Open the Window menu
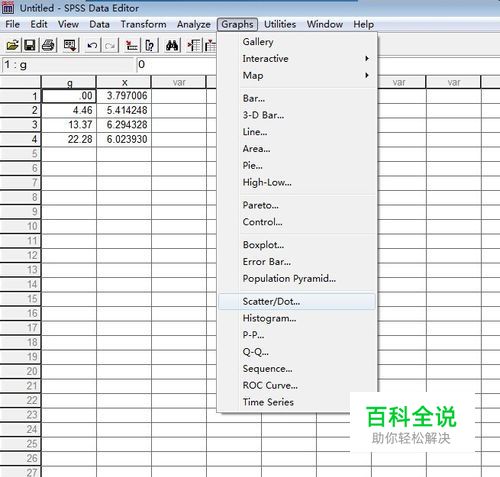The width and height of the screenshot is (500, 477). click(325, 24)
